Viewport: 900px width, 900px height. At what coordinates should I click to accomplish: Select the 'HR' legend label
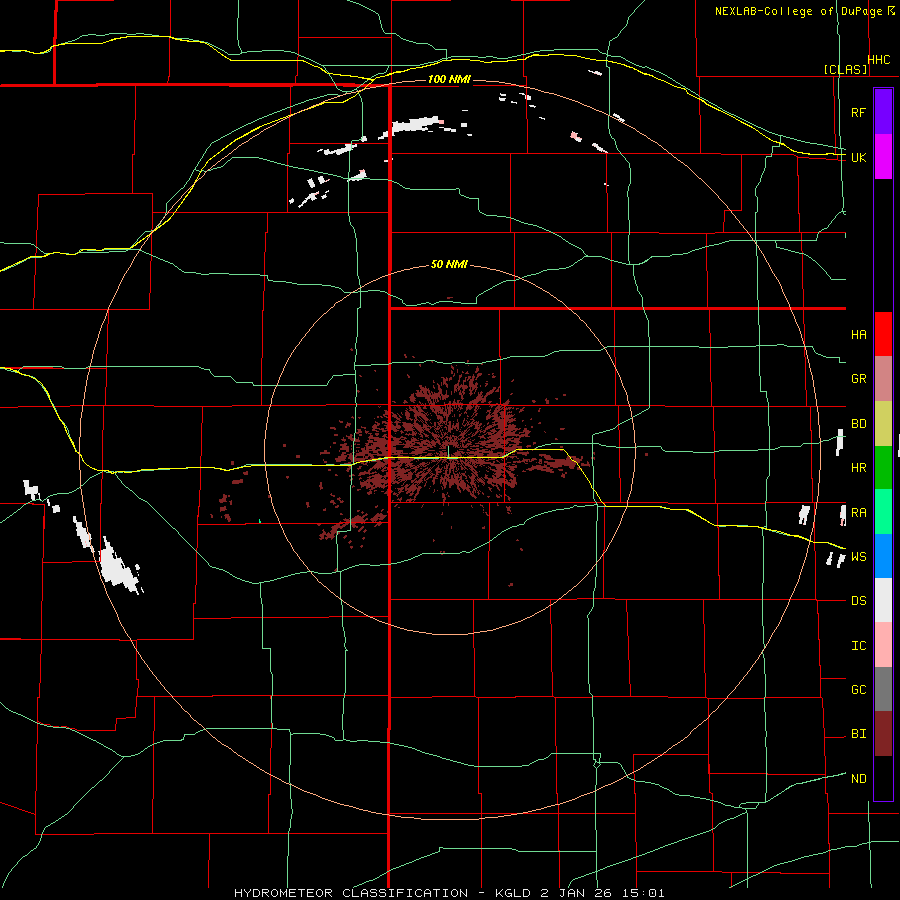858,468
